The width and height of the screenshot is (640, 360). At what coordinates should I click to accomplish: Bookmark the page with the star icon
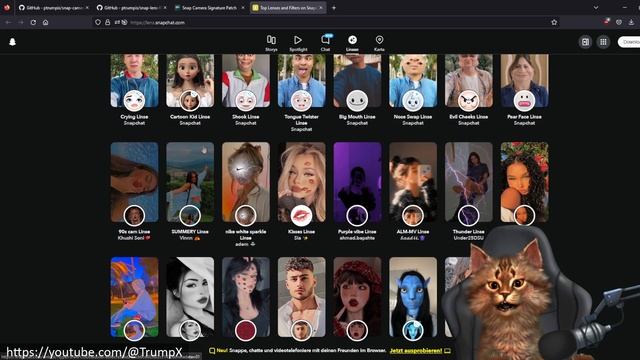pyautogui.click(x=554, y=22)
